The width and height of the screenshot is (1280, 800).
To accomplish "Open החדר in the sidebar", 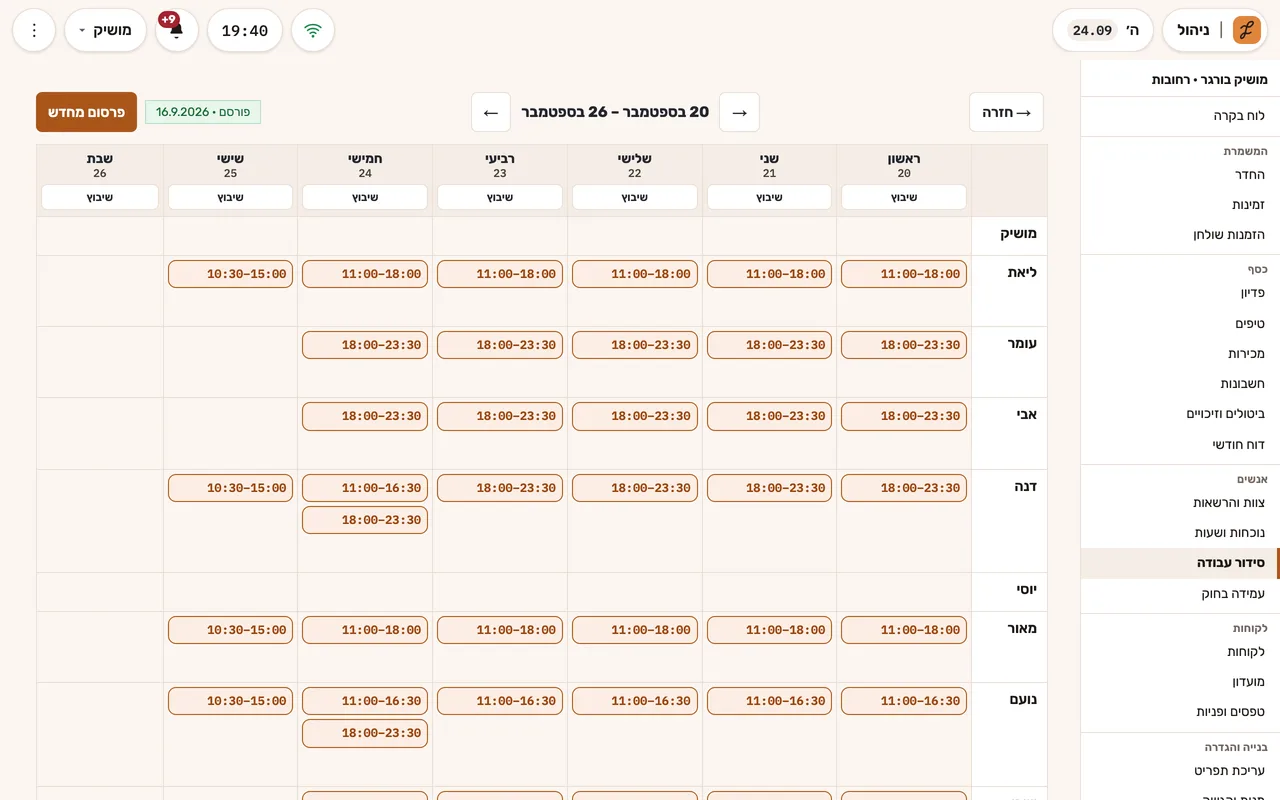I will pos(1180,175).
